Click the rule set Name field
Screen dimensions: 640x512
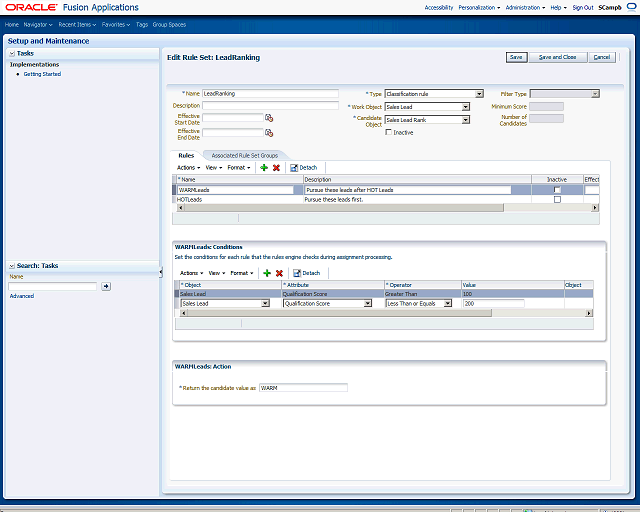click(270, 94)
